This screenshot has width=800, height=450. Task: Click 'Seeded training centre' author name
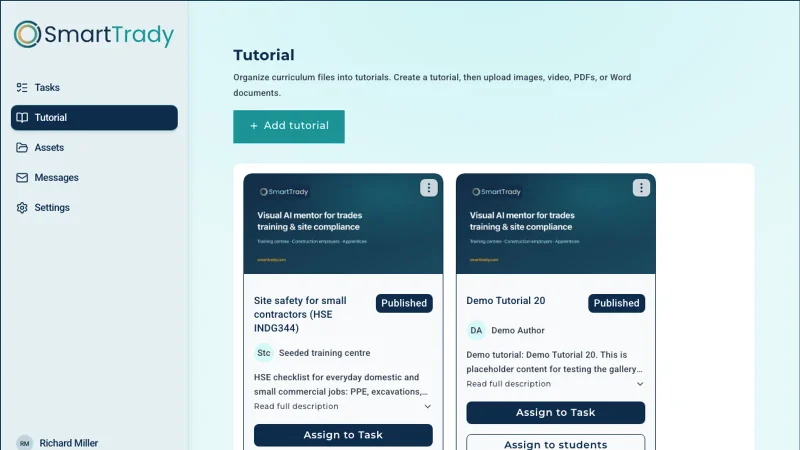[324, 353]
